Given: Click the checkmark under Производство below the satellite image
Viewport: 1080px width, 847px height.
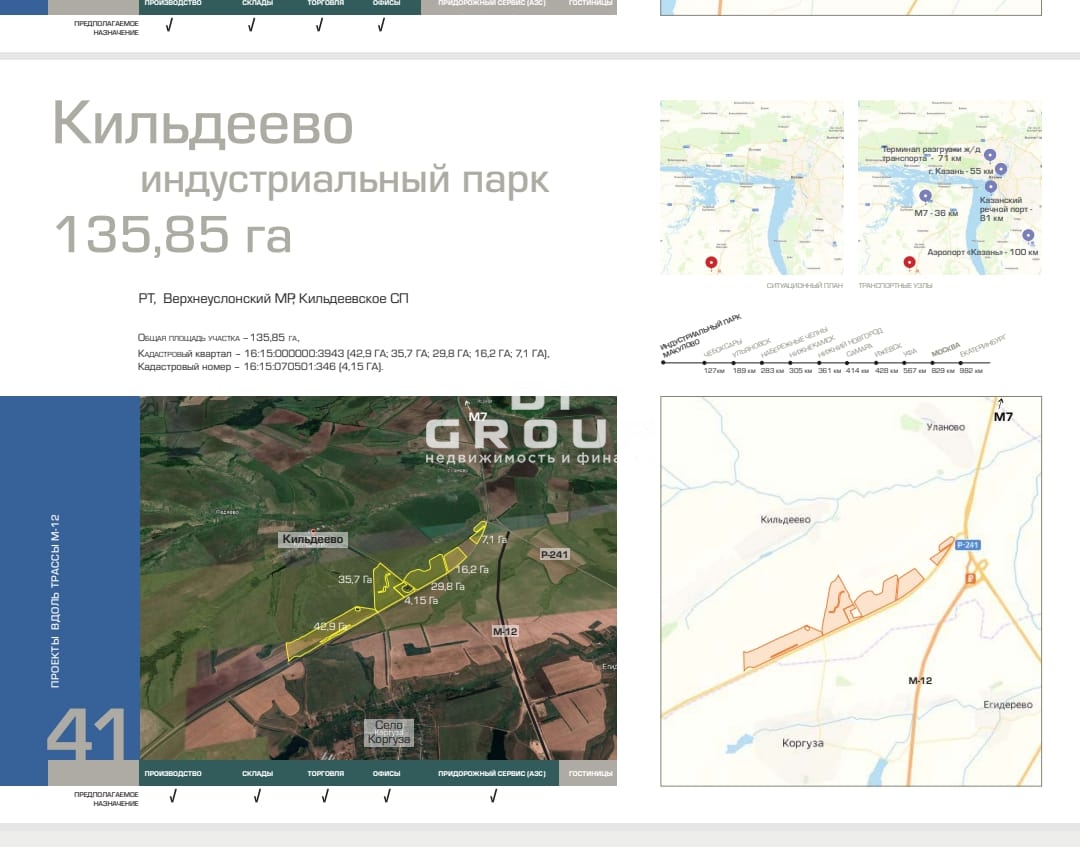Looking at the screenshot, I should 173,797.
